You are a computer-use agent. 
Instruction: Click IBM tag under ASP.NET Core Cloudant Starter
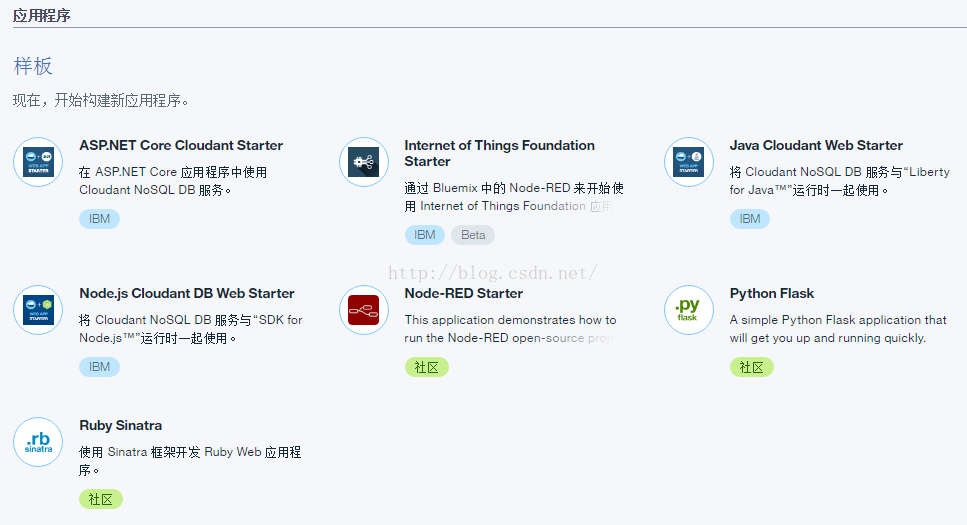99,219
